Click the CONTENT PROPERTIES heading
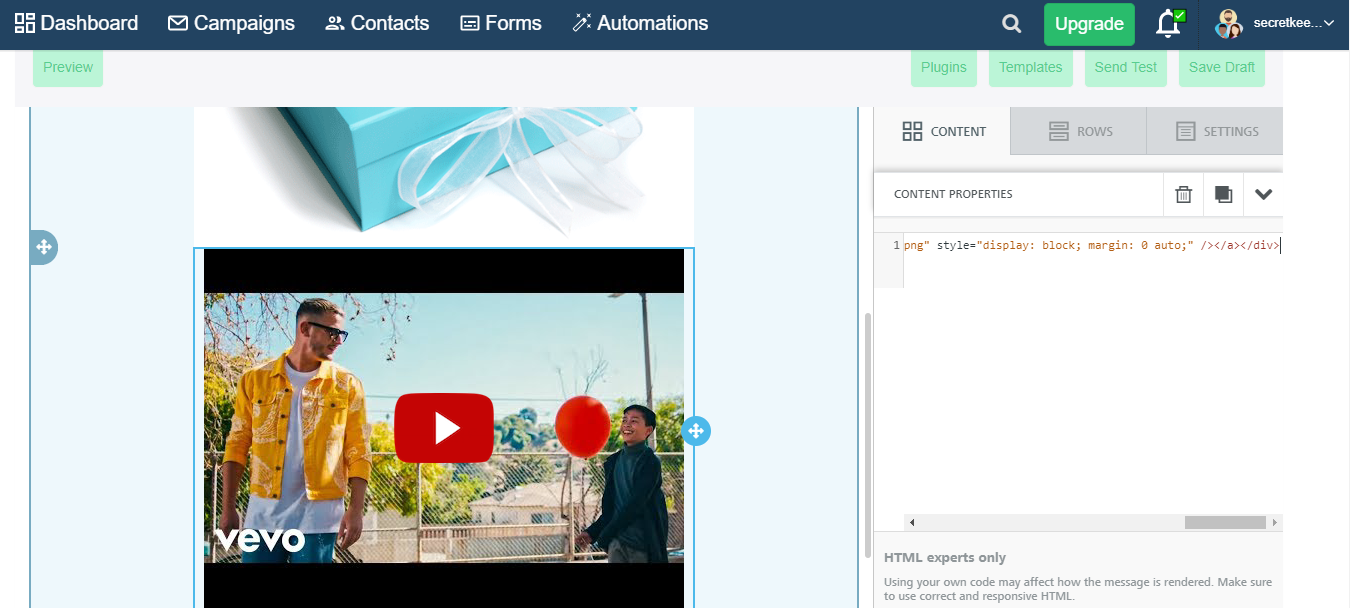This screenshot has width=1350, height=608. 953,194
